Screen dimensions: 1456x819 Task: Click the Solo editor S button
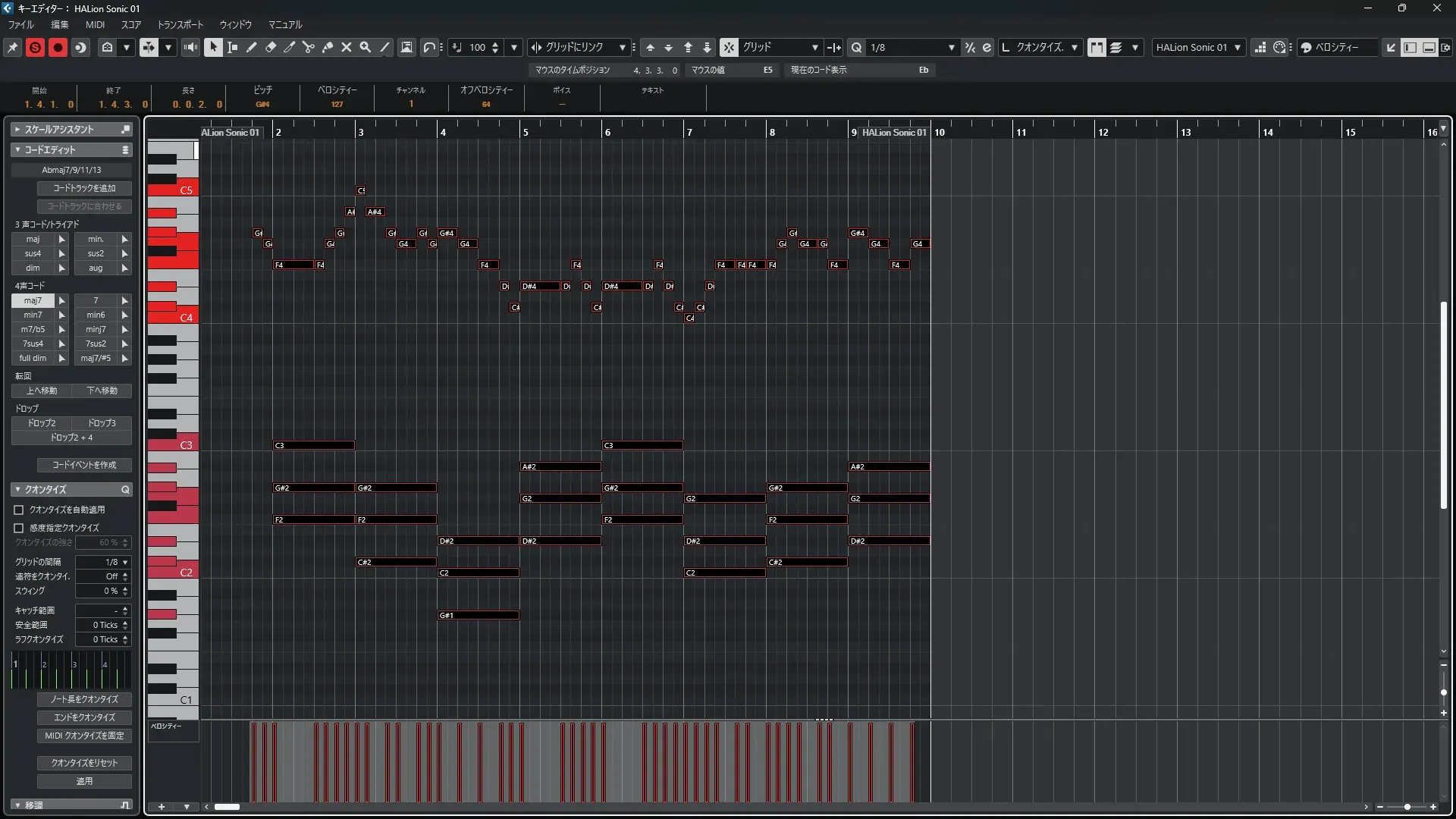[x=35, y=47]
